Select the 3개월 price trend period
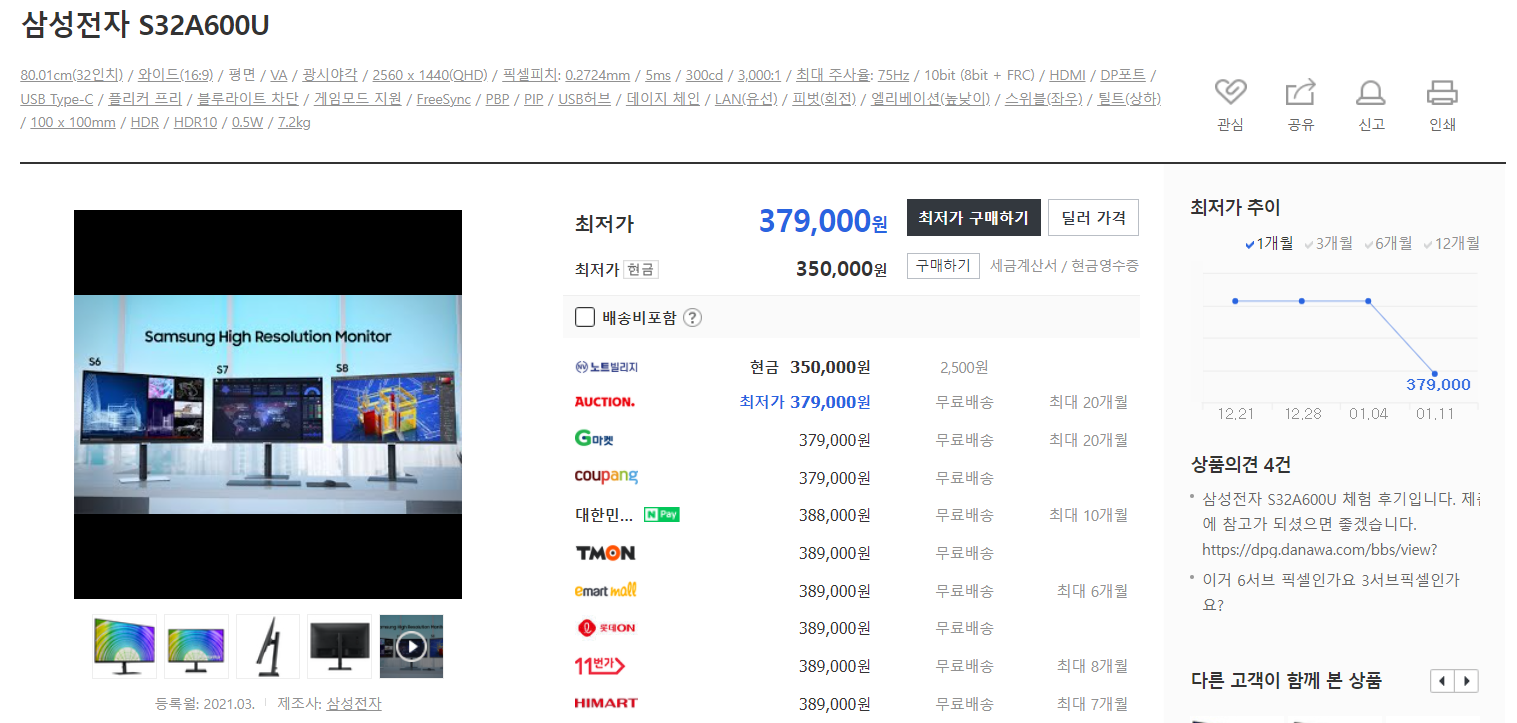The image size is (1517, 723). [x=1328, y=243]
